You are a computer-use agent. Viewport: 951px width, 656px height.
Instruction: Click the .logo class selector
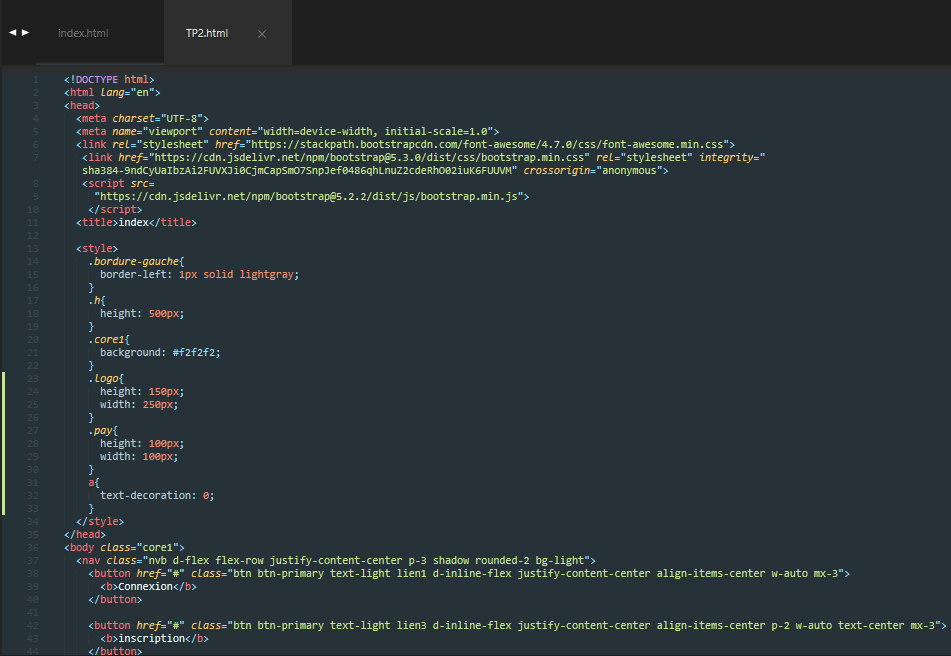[x=104, y=378]
